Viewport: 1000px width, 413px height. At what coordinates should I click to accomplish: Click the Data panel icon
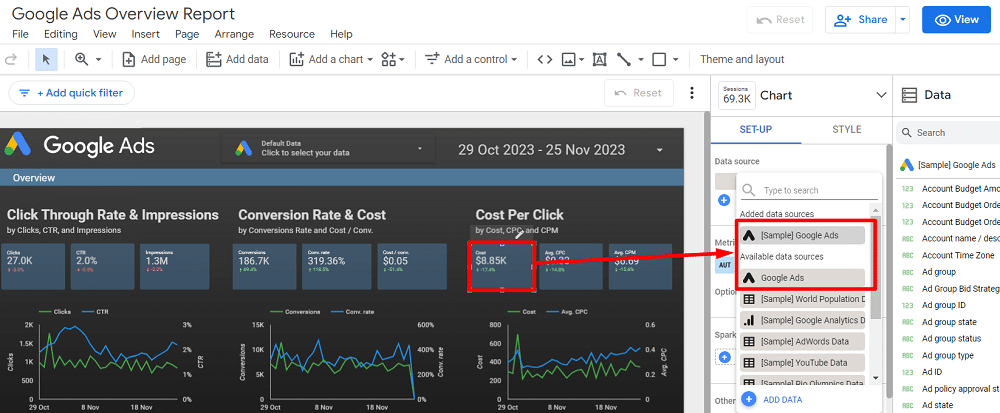tap(908, 95)
